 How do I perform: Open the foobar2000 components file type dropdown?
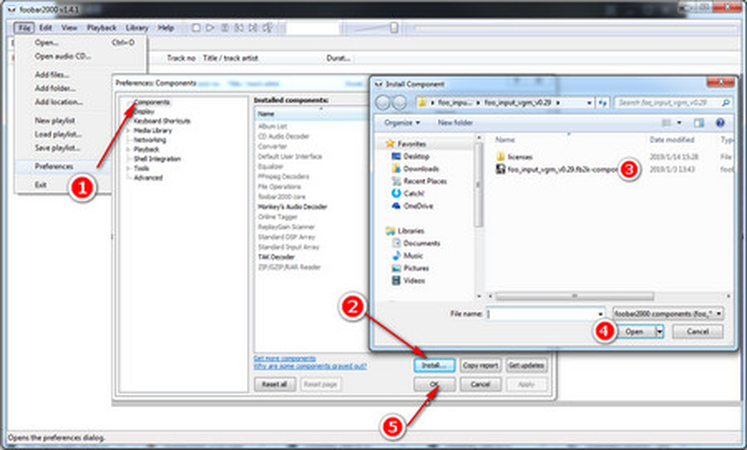pos(668,314)
